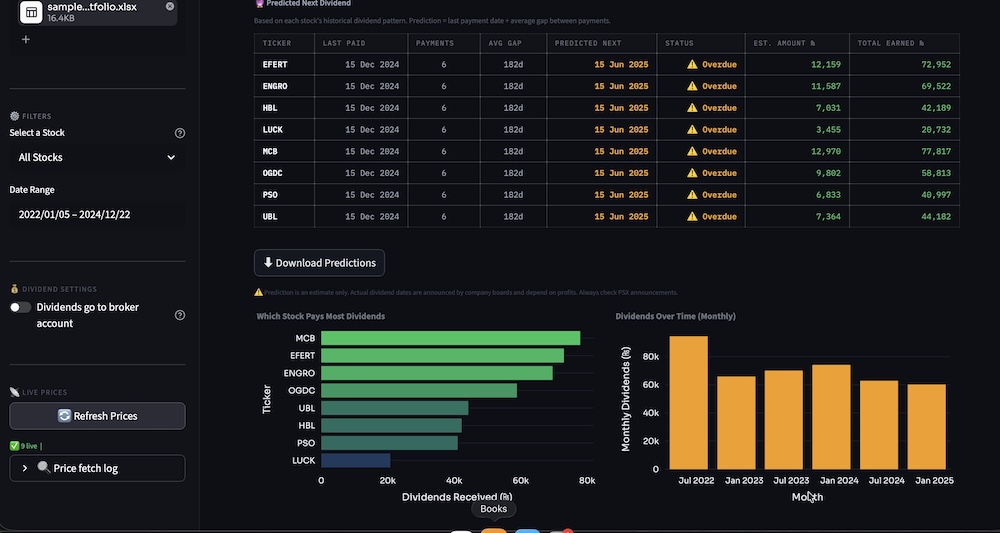Screen dimensions: 1000x533
Task: Open the Books app in the dock
Action: pyautogui.click(x=493, y=530)
